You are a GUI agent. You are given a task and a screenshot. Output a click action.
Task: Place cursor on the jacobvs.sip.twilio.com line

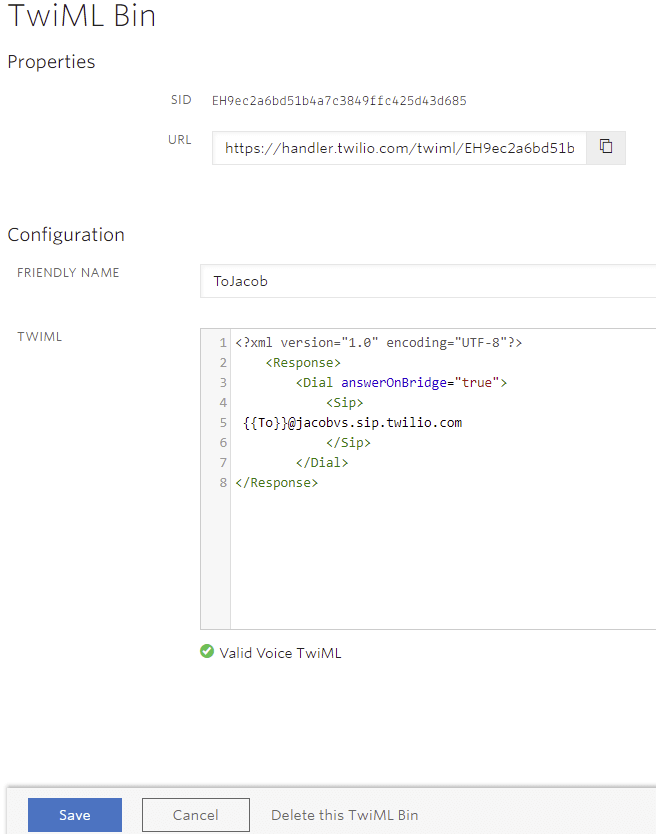coord(353,423)
